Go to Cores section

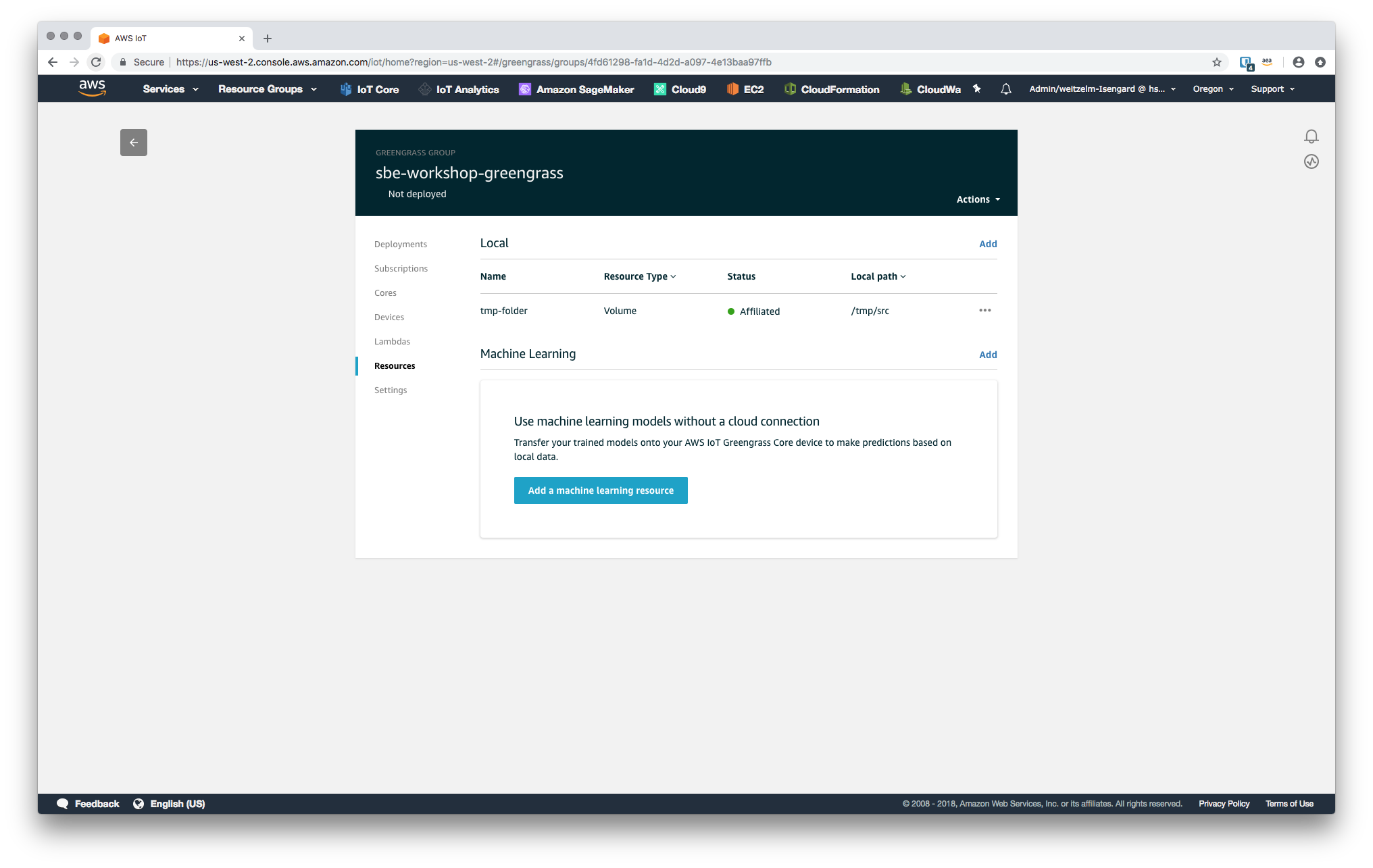(385, 293)
